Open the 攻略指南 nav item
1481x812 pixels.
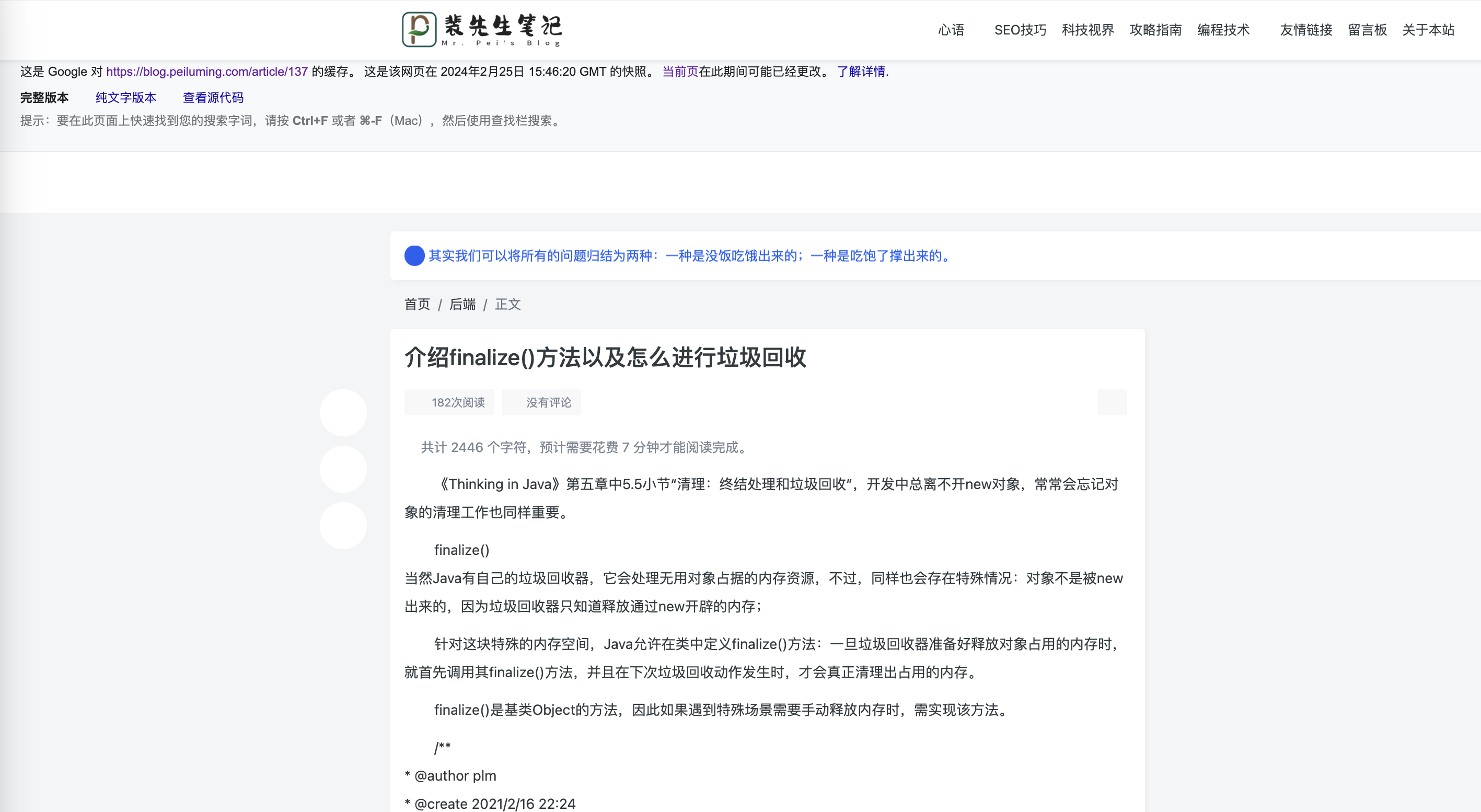(1155, 30)
